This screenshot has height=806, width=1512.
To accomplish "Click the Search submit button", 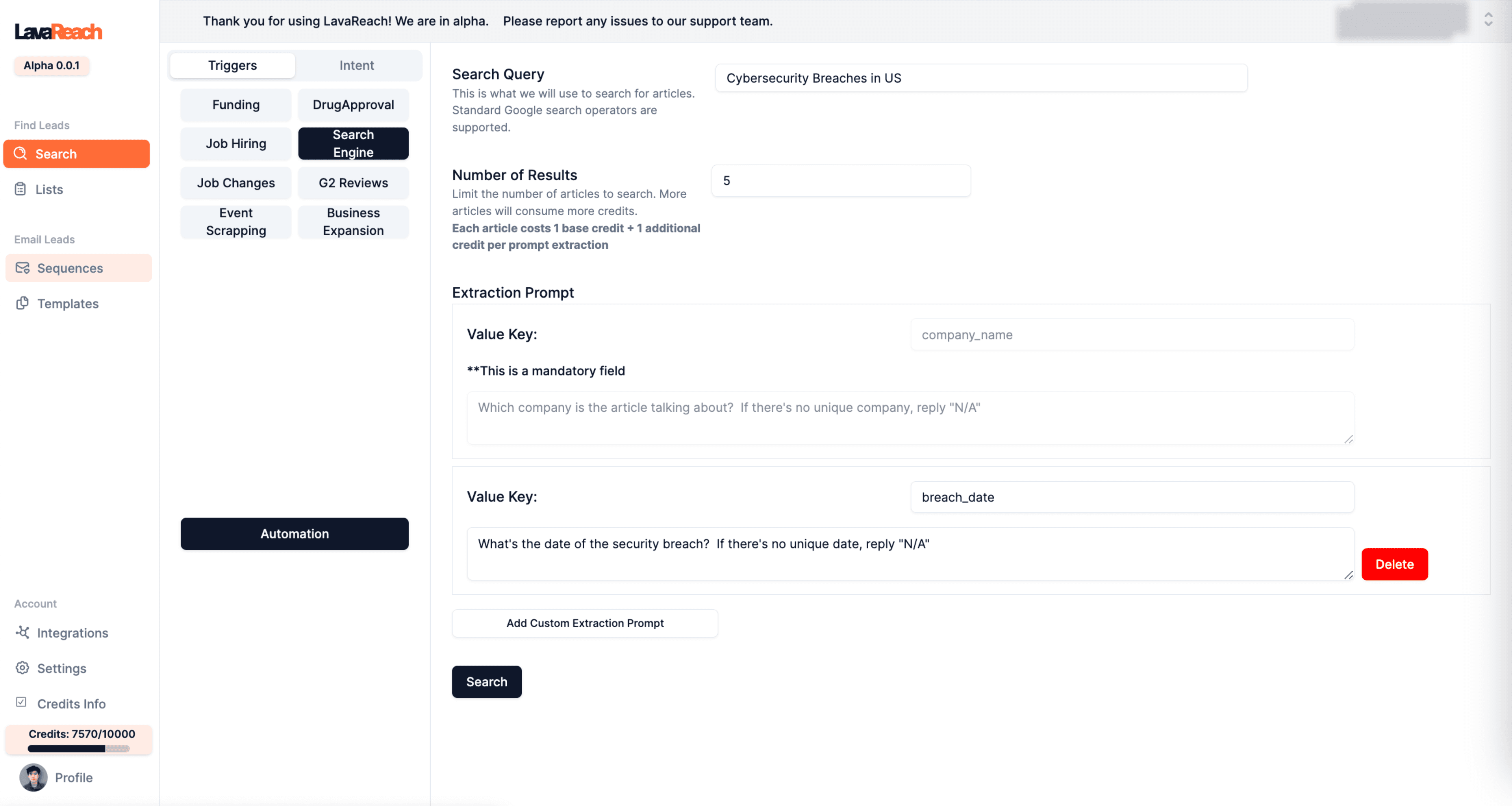I will (487, 681).
